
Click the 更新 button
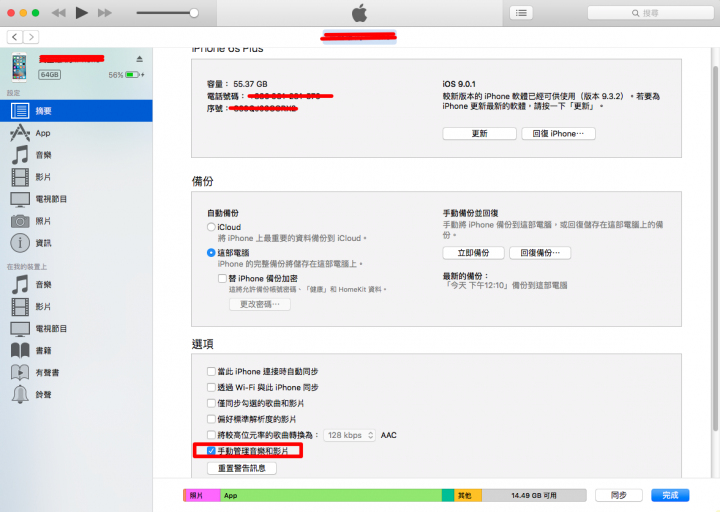pyautogui.click(x=479, y=134)
